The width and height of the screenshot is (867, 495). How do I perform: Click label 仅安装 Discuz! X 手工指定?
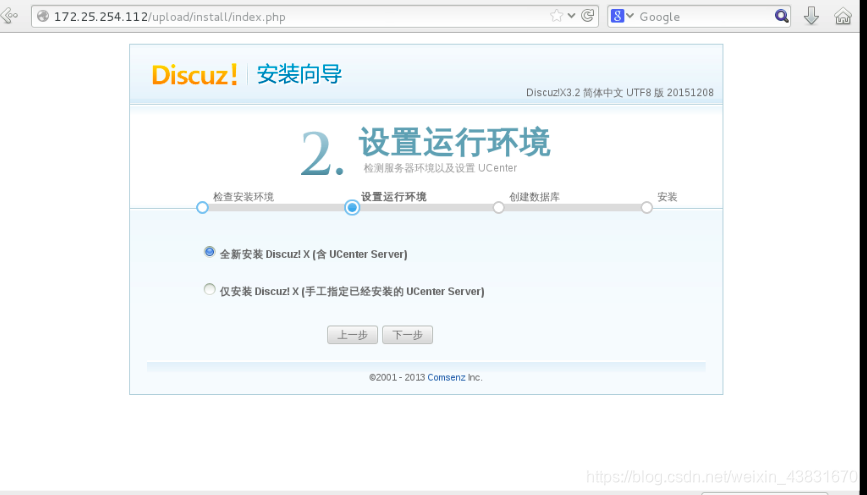pyautogui.click(x=352, y=291)
